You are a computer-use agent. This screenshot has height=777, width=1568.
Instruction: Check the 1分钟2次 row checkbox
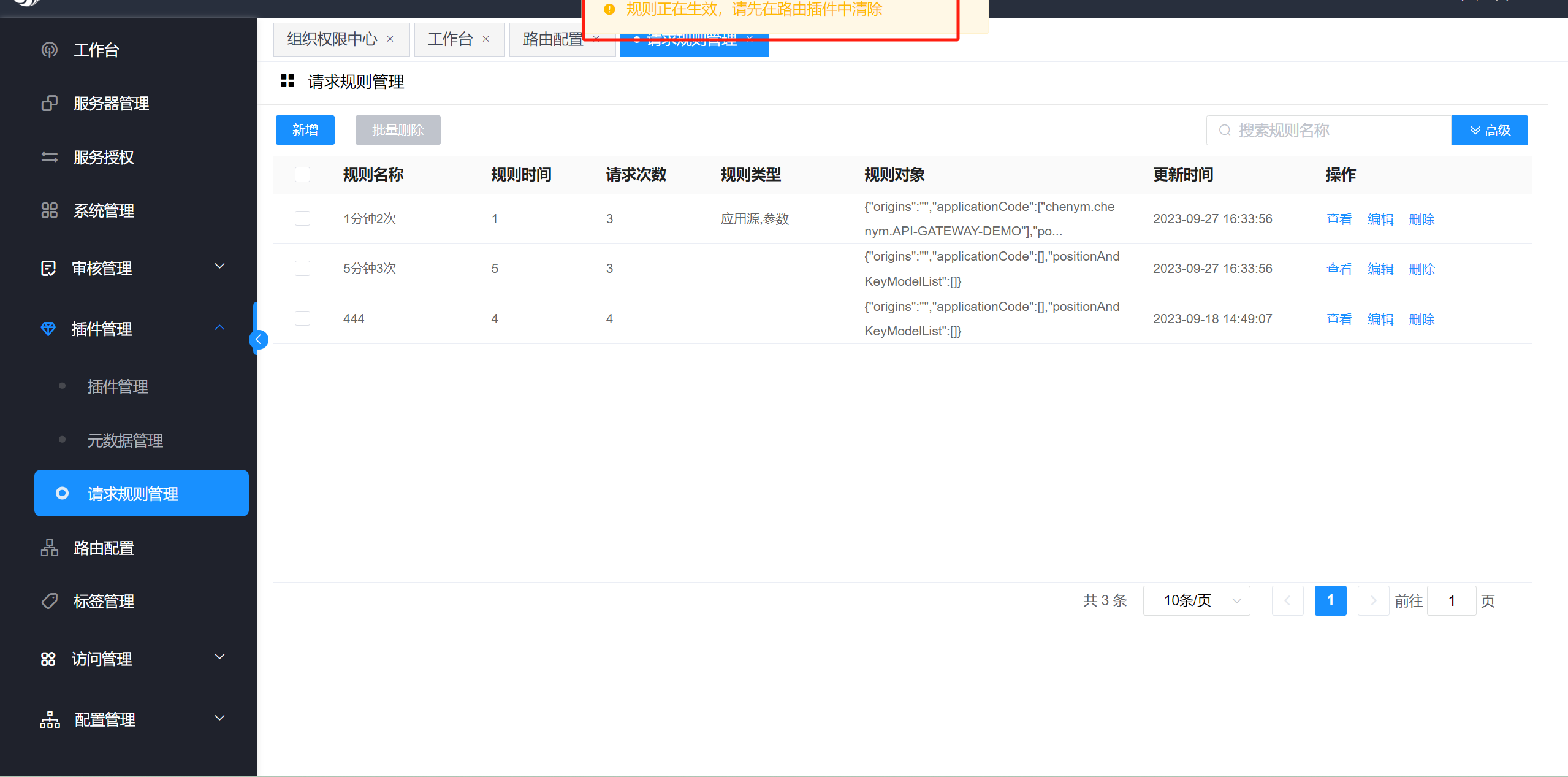tap(302, 218)
